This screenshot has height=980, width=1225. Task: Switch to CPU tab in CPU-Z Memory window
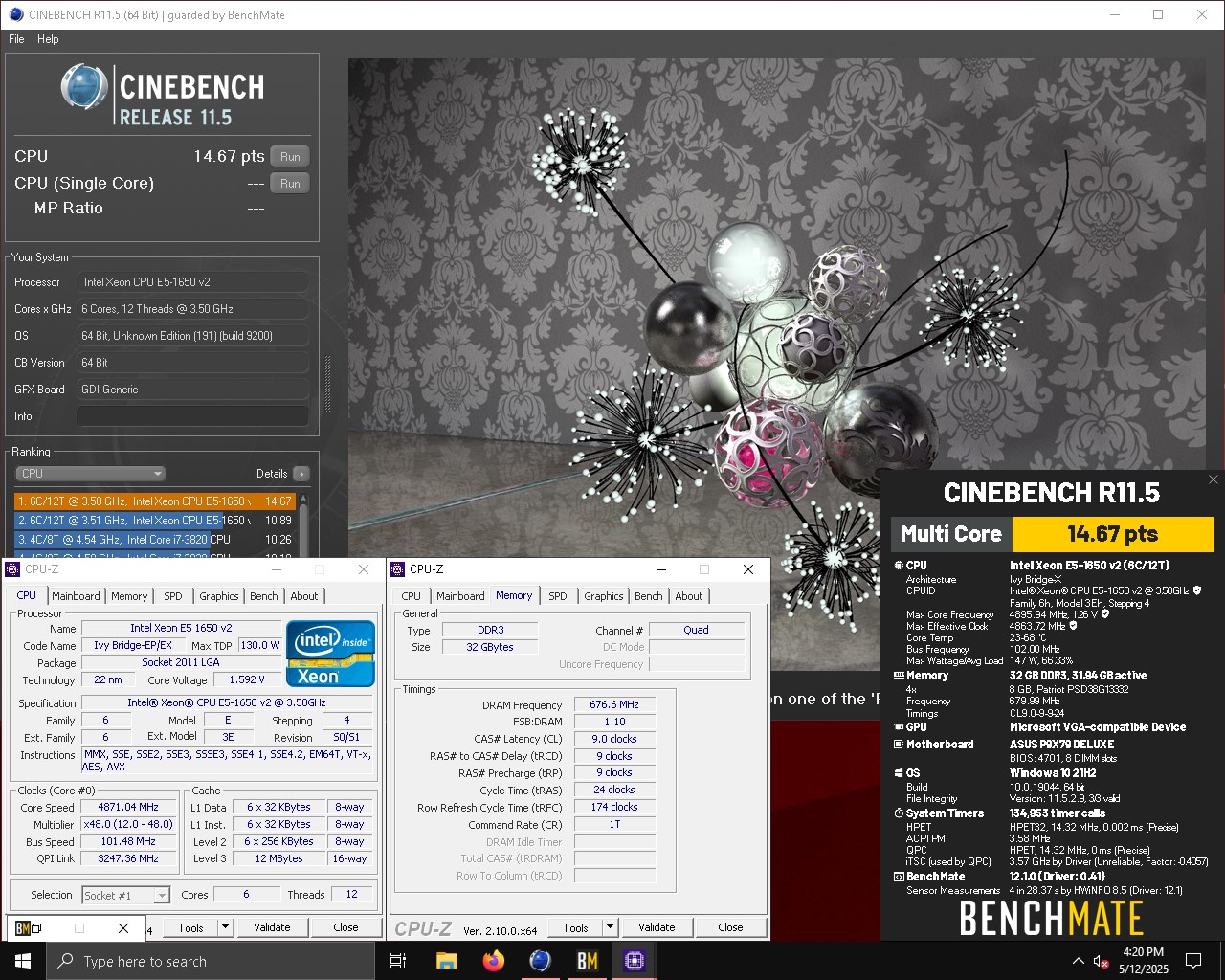pyautogui.click(x=412, y=596)
